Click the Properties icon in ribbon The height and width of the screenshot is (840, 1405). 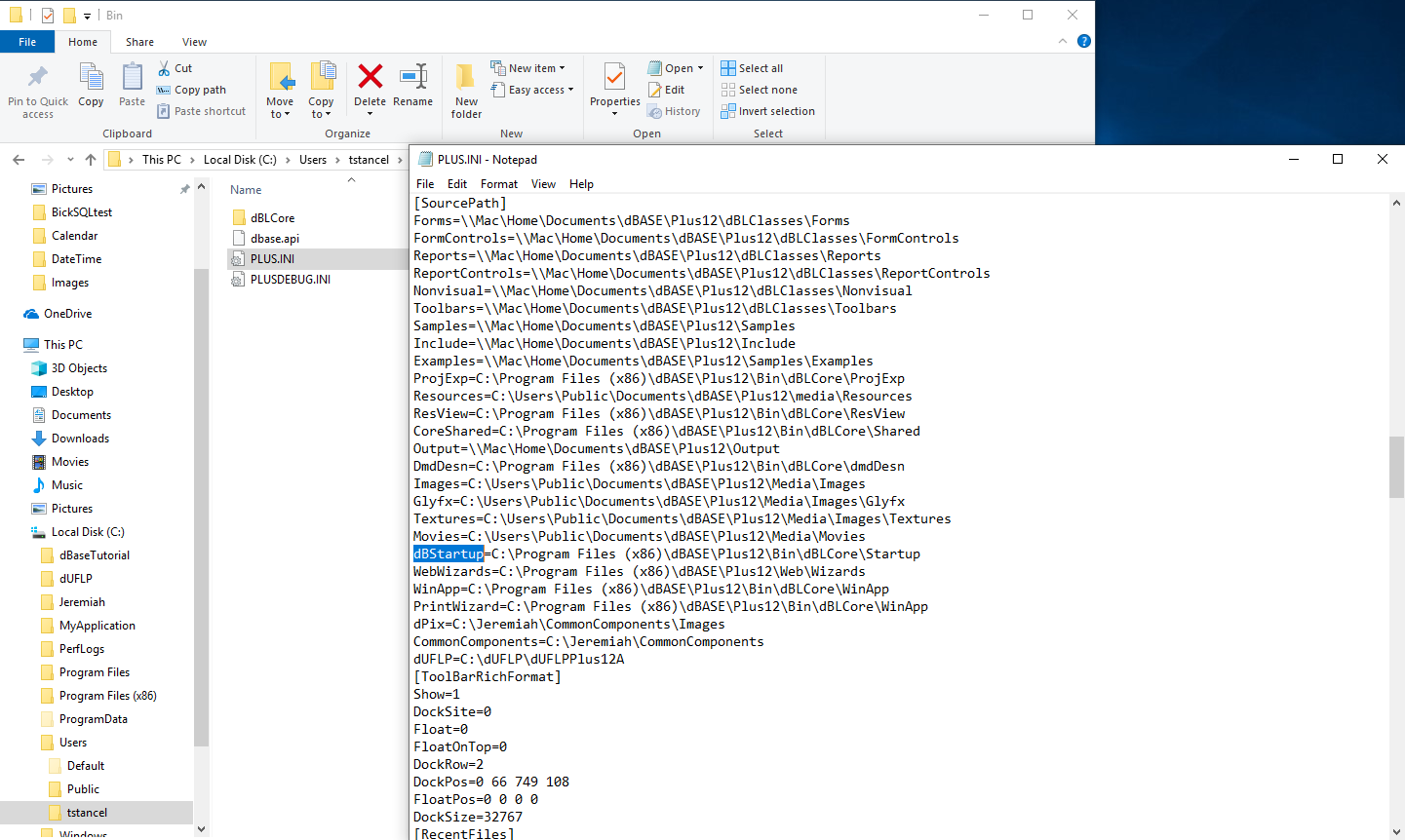click(x=615, y=78)
